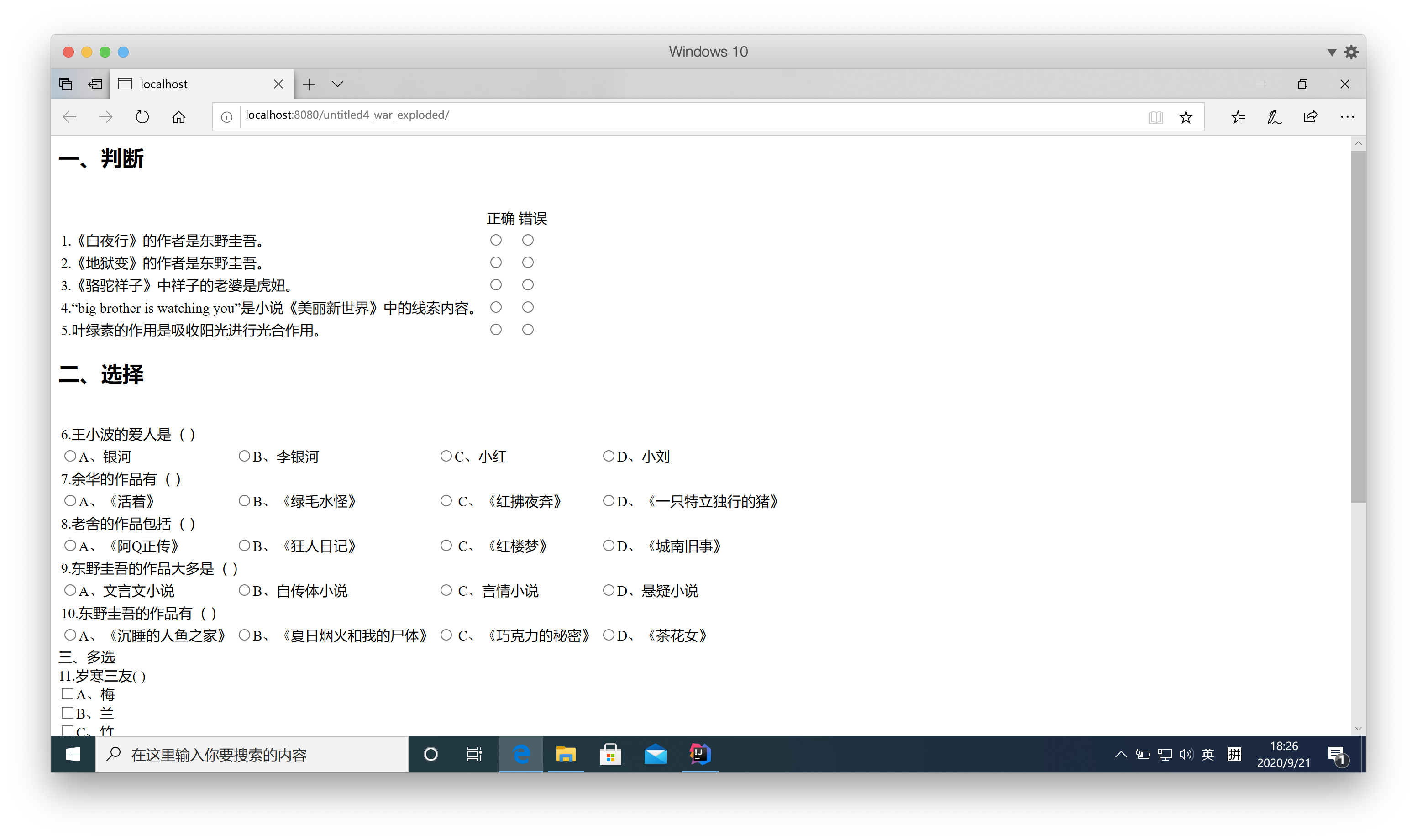
Task: Mark question 4 as 错误
Action: coord(528,307)
